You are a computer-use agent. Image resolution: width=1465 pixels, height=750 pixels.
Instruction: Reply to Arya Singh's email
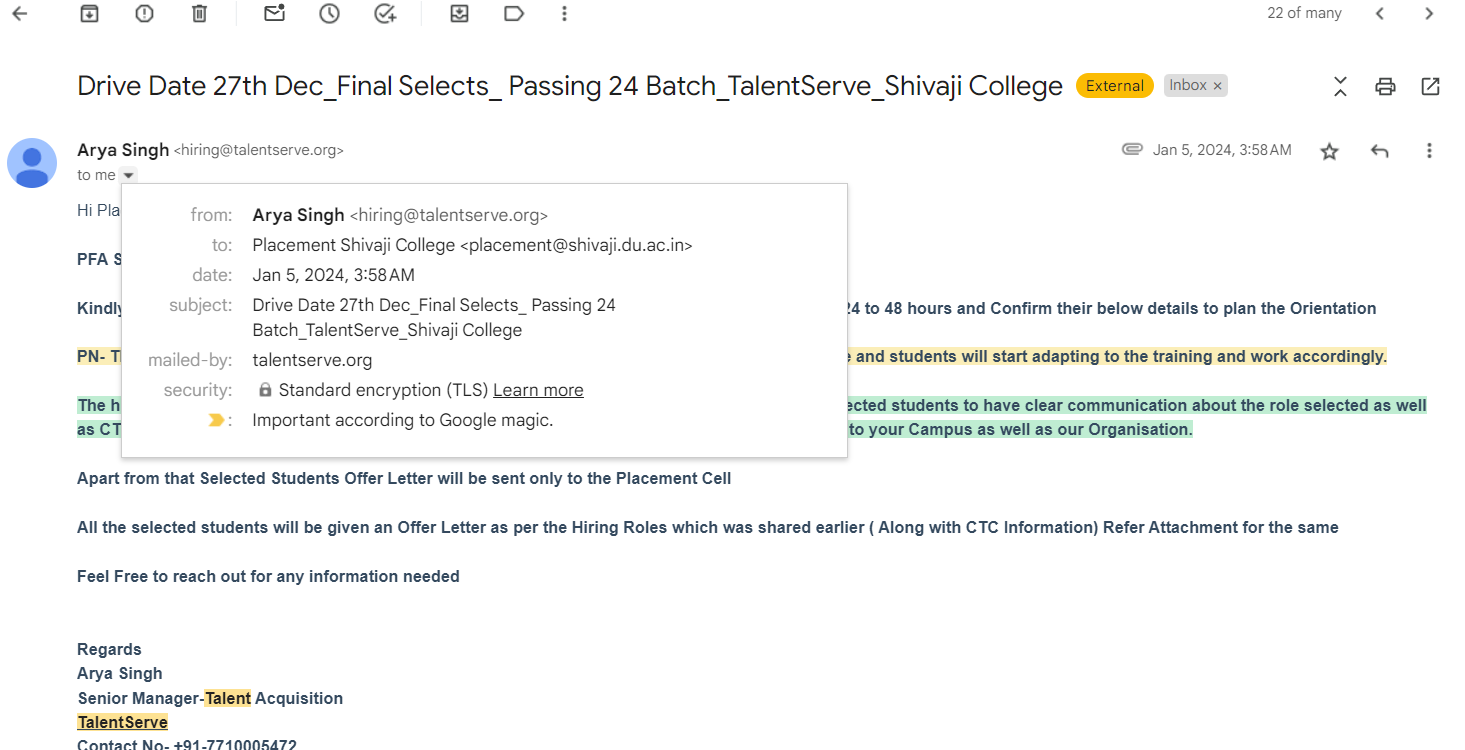(x=1380, y=151)
